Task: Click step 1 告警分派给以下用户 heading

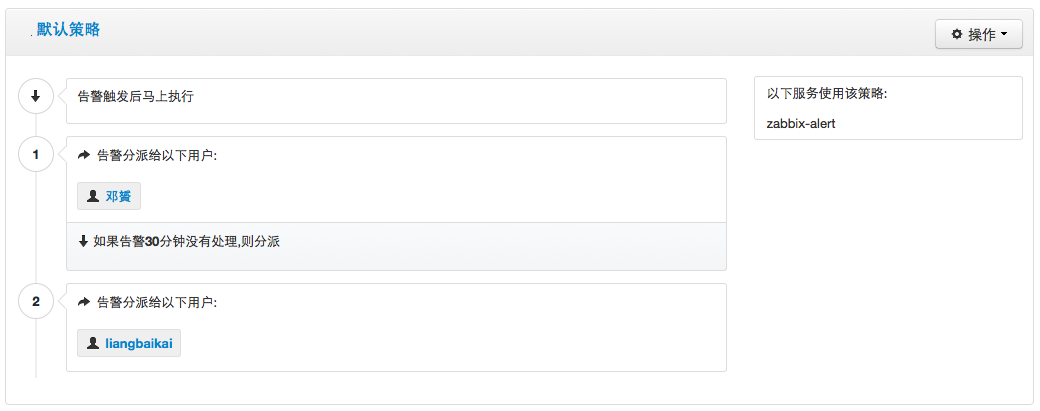Action: (x=157, y=155)
